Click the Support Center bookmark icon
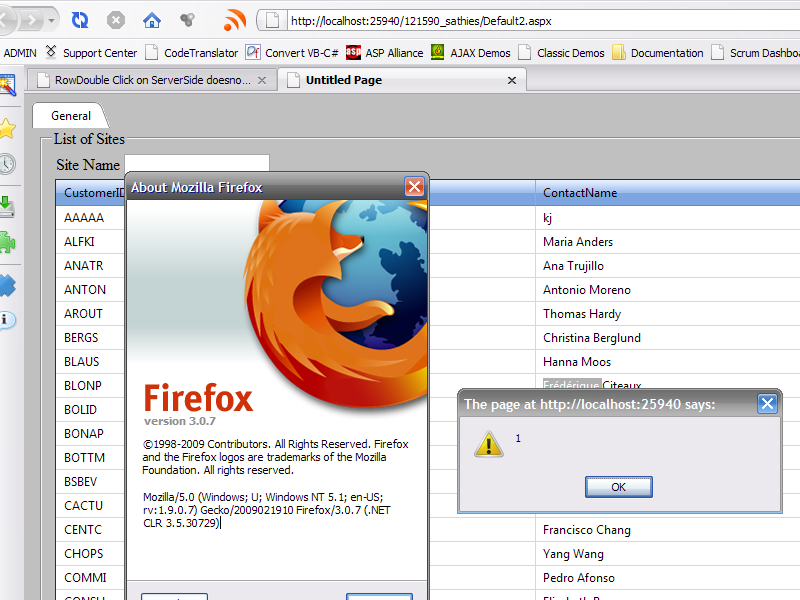The width and height of the screenshot is (800, 600). tap(51, 52)
